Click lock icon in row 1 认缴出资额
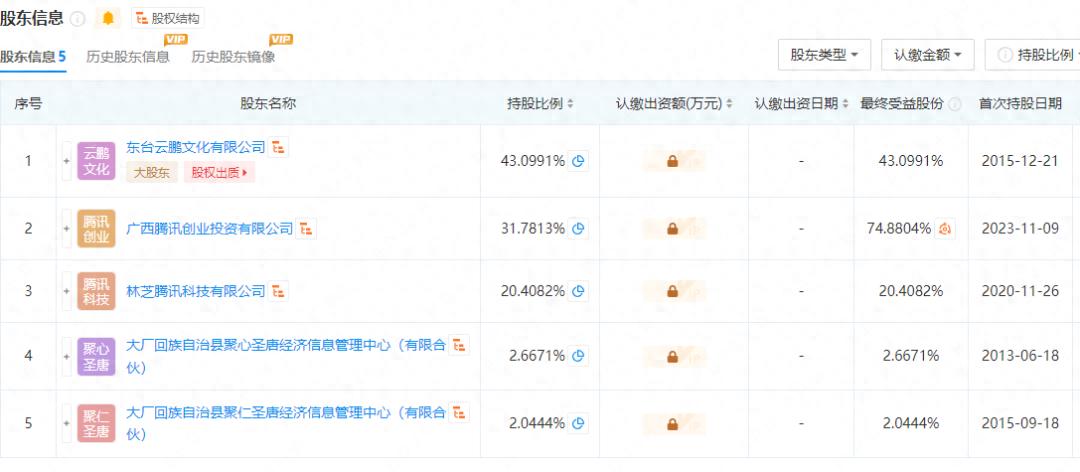This screenshot has height=472, width=1080. (x=672, y=160)
